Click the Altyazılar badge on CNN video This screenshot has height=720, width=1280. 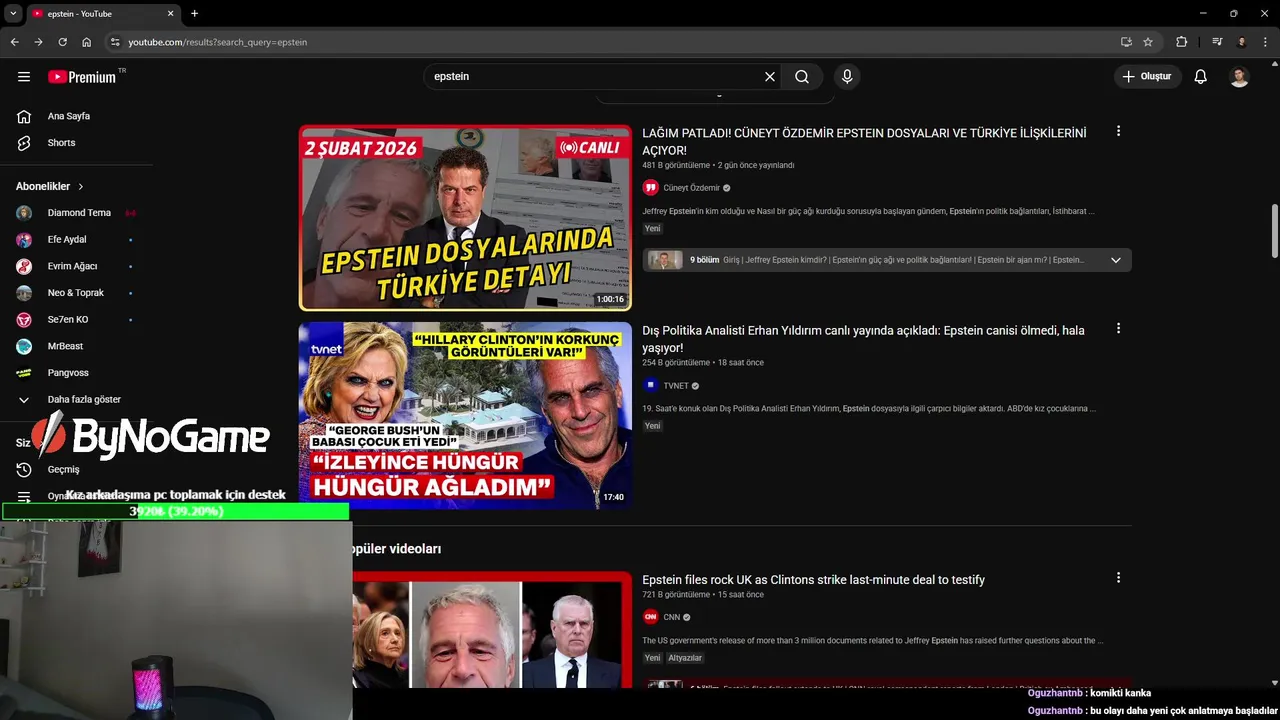tap(685, 658)
